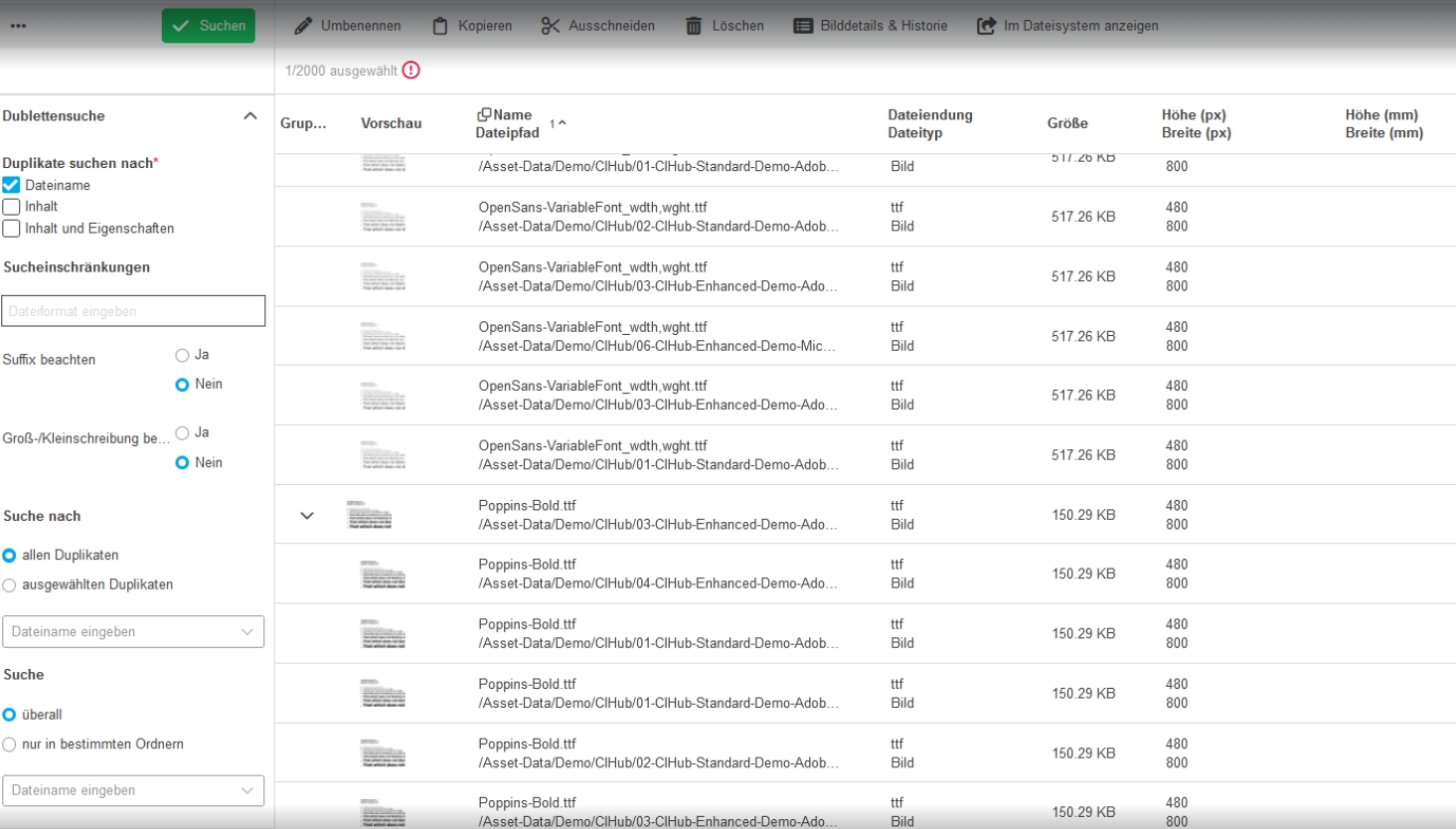
Task: Click the pencil icon for Umbenennen
Action: pyautogui.click(x=303, y=26)
